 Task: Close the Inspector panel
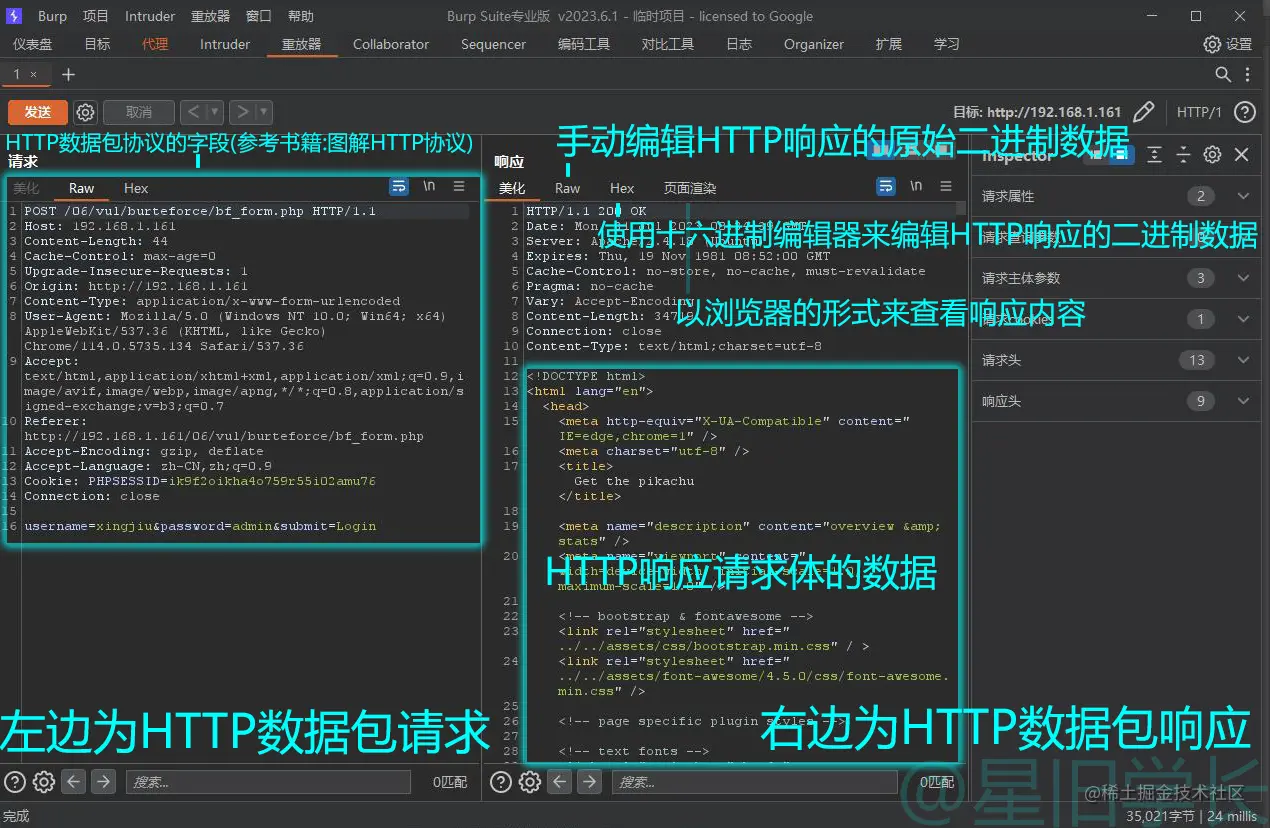[x=1241, y=155]
